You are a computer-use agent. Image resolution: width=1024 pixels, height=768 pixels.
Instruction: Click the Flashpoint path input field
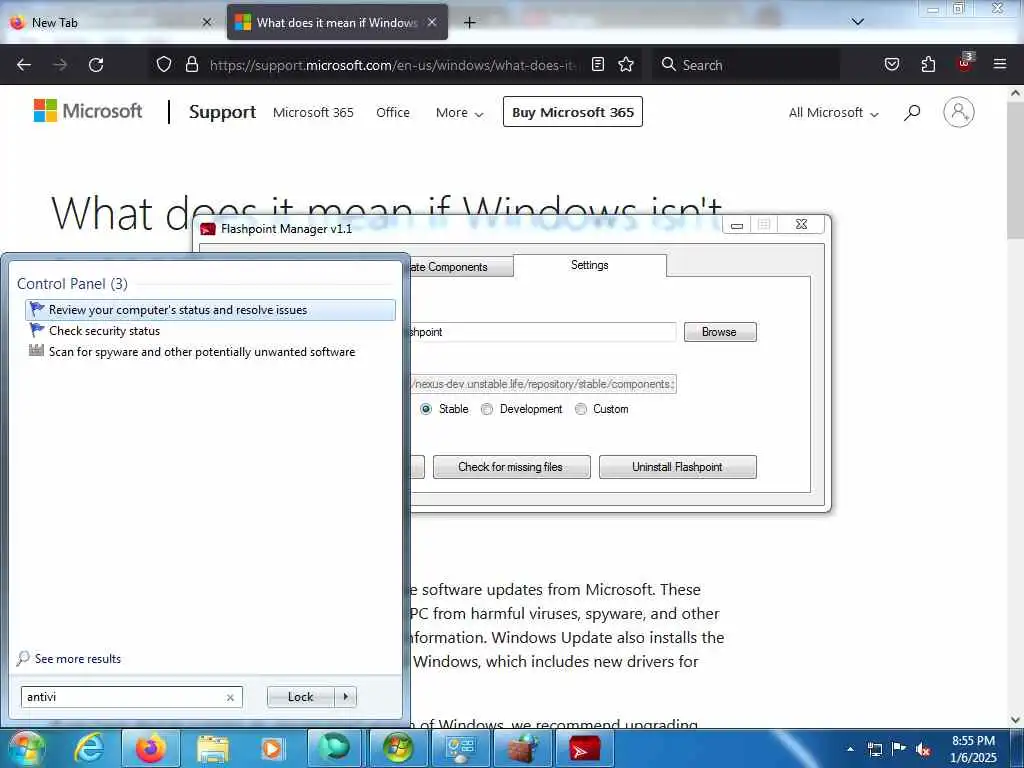[x=542, y=332]
